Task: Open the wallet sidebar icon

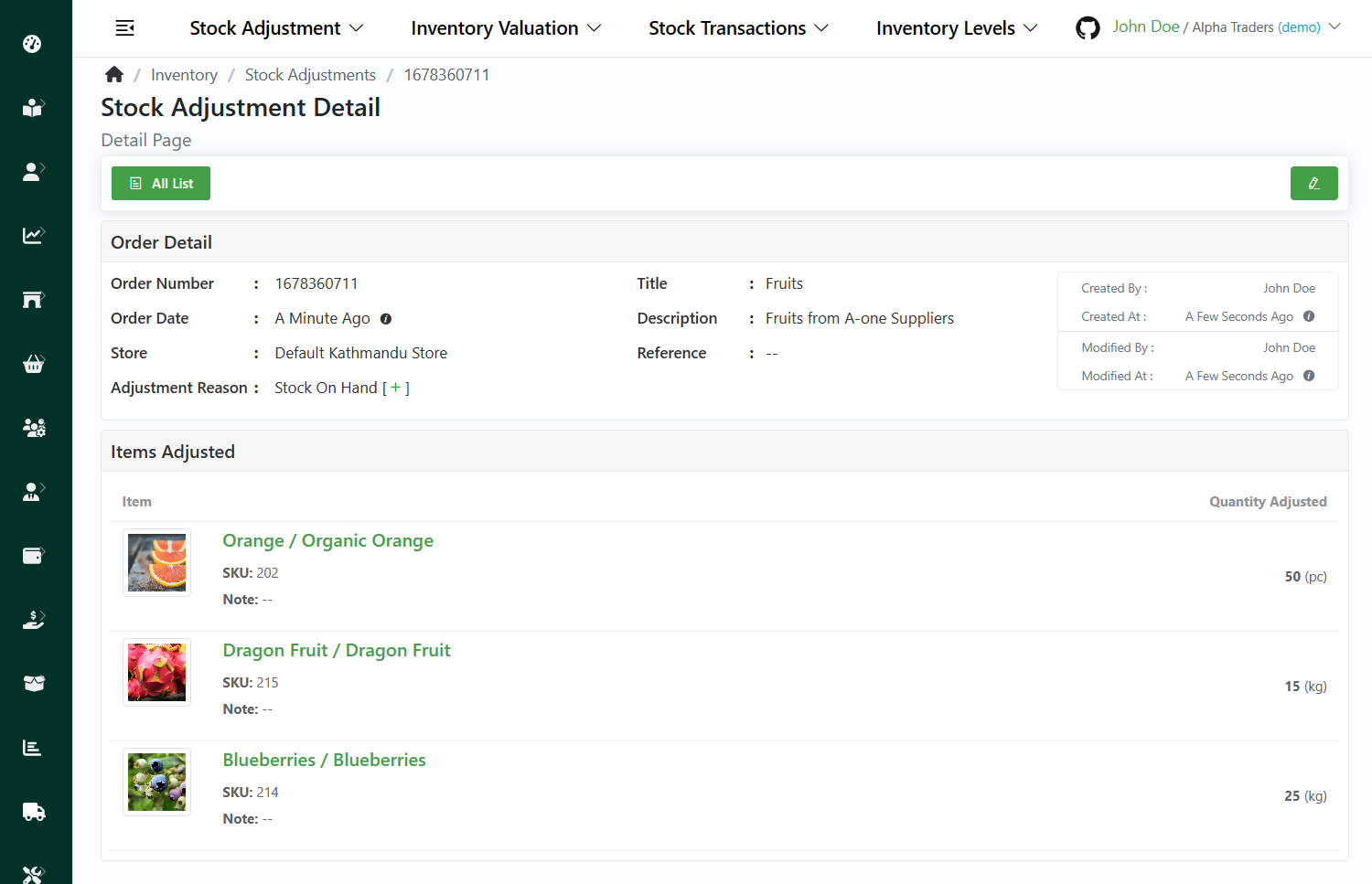Action: click(x=33, y=555)
